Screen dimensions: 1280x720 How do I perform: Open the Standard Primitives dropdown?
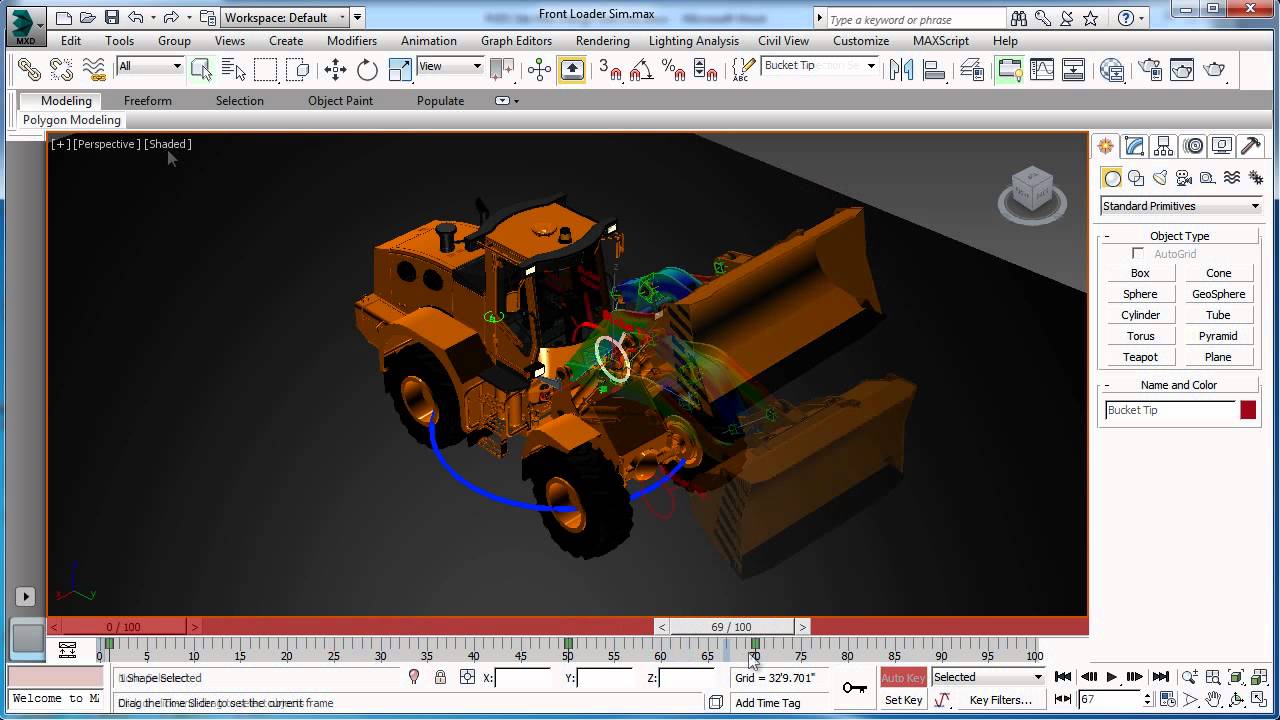(x=1181, y=206)
